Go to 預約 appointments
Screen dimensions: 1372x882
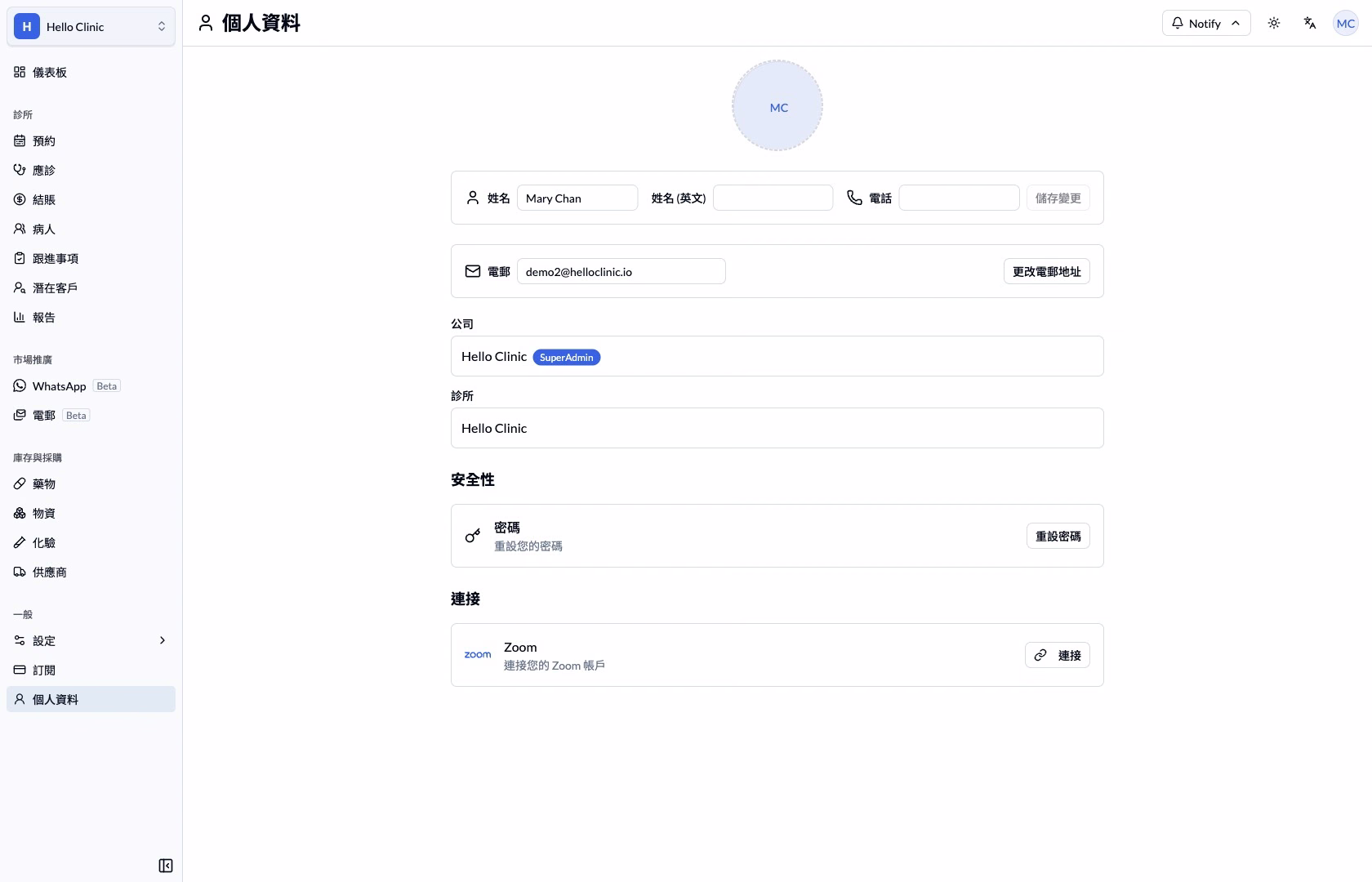91,140
